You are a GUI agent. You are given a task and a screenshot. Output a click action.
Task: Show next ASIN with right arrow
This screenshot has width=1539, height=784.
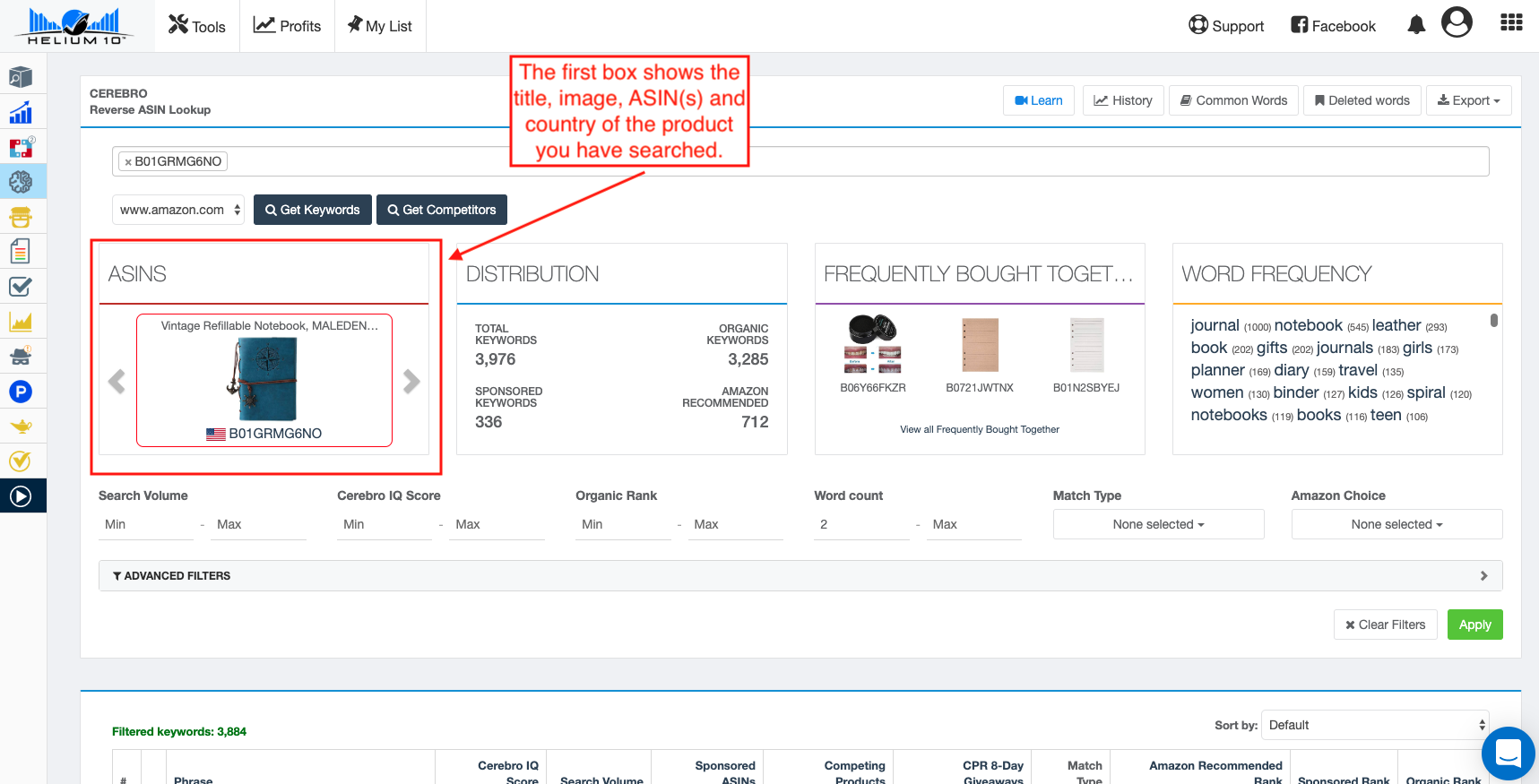pos(411,382)
